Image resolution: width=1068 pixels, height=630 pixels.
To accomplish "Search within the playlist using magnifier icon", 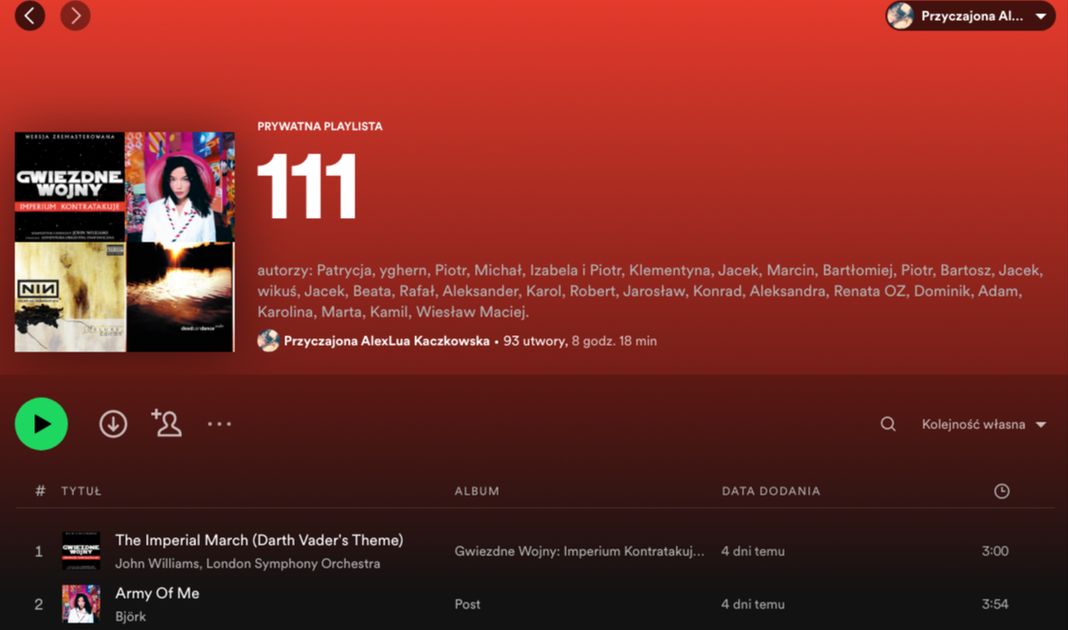I will tap(888, 424).
